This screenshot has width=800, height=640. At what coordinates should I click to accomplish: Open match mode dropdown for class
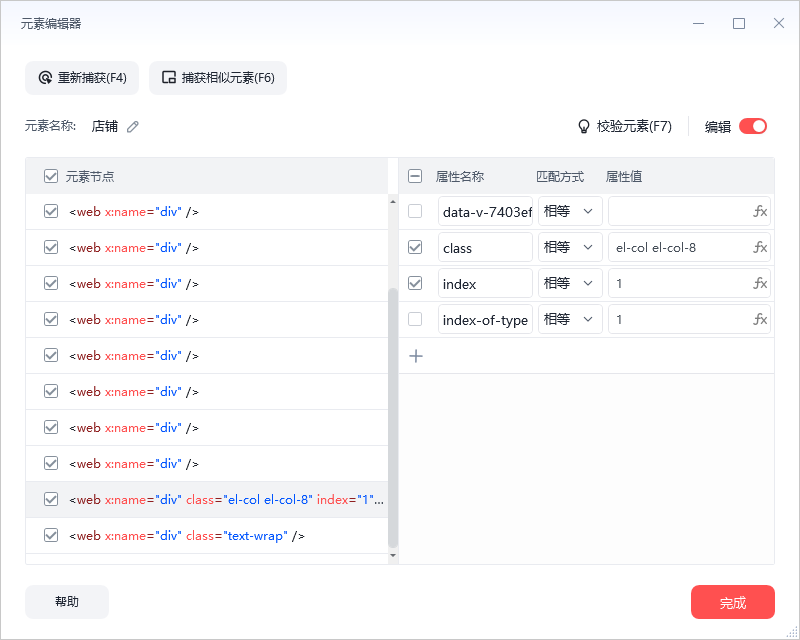pos(569,248)
